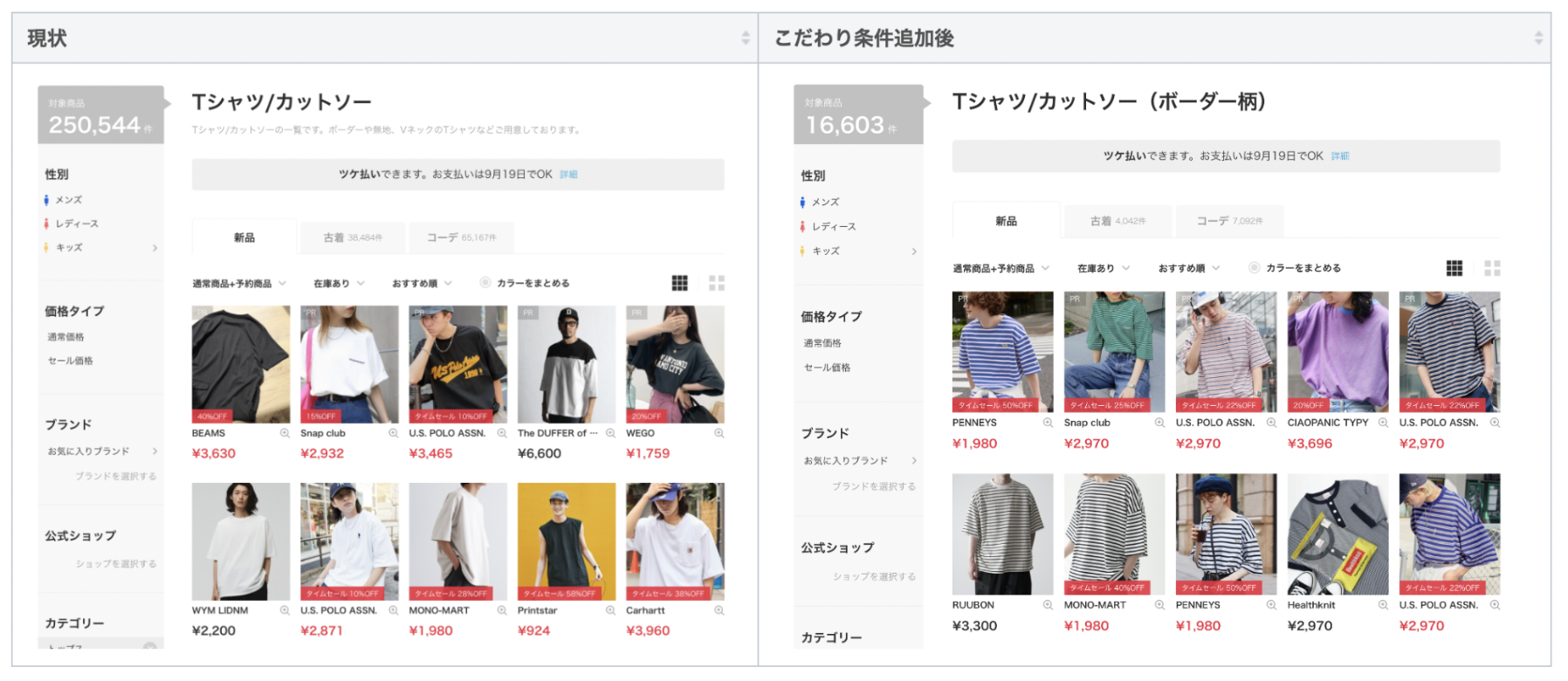Screen dimensions: 1568x681
Task: Switch to コーデ 65,167件 tab
Action: pos(461,237)
